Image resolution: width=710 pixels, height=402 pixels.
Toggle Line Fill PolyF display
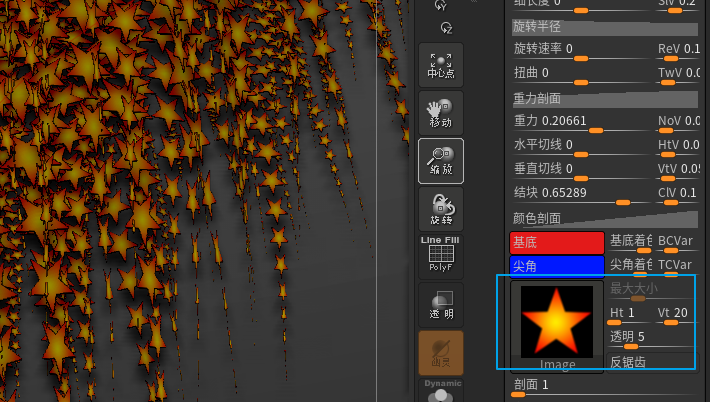tap(441, 257)
